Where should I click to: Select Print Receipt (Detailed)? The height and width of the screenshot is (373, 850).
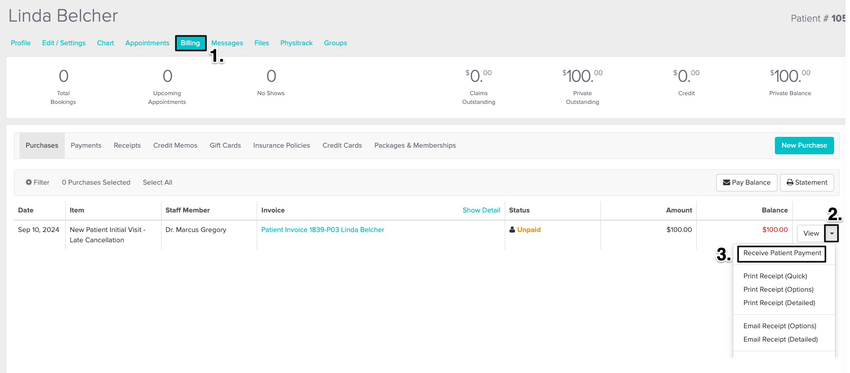779,303
